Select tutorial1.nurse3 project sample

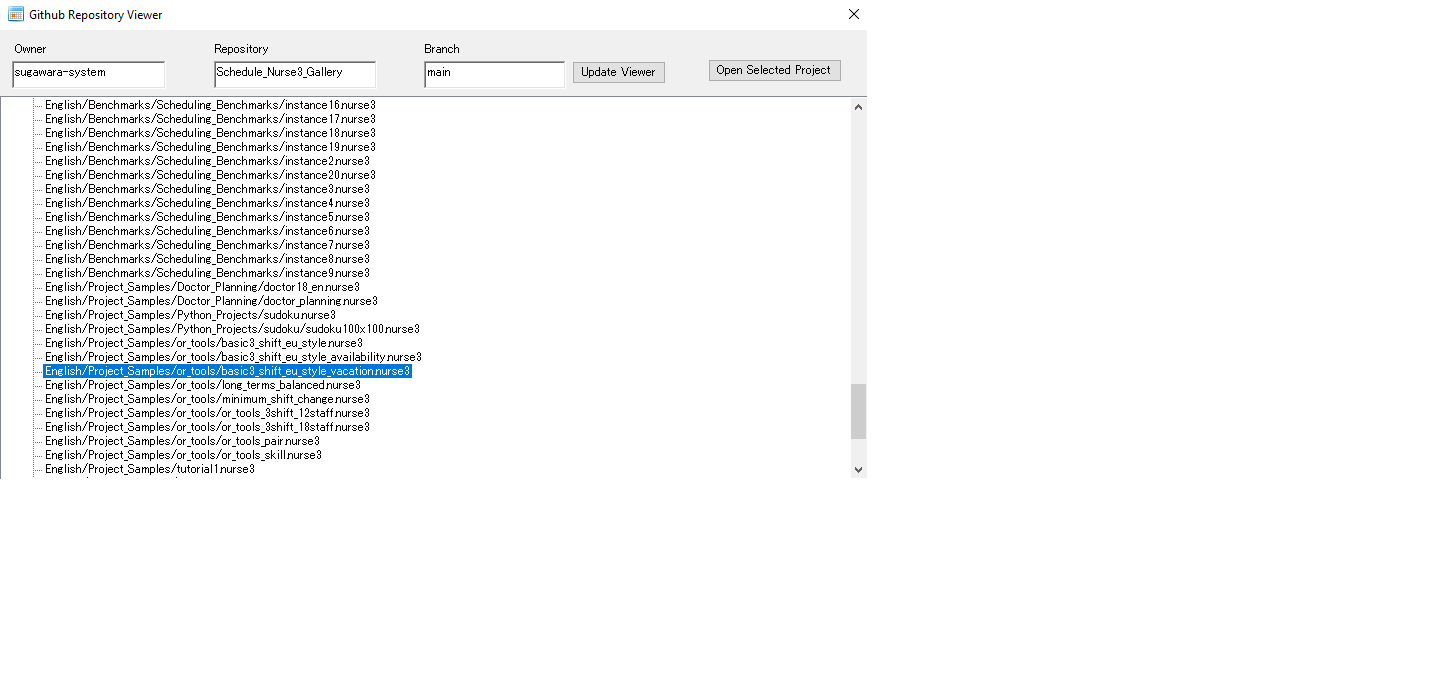point(150,469)
